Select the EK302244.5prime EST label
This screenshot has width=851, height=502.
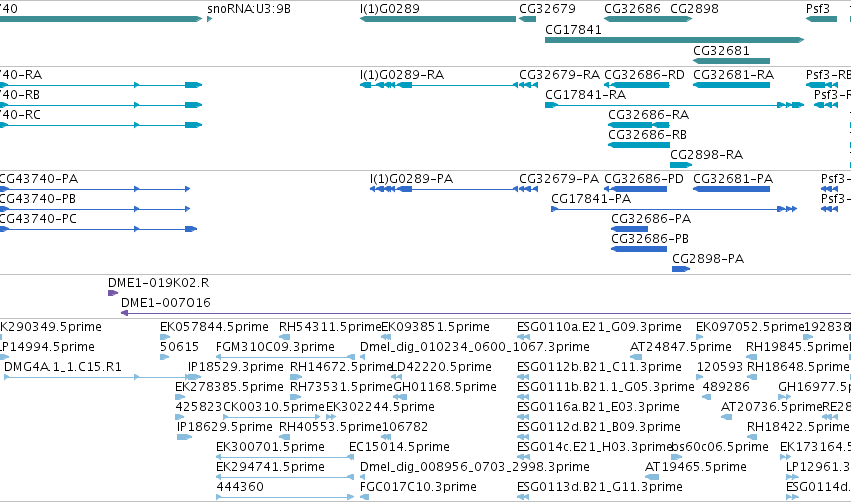point(380,407)
